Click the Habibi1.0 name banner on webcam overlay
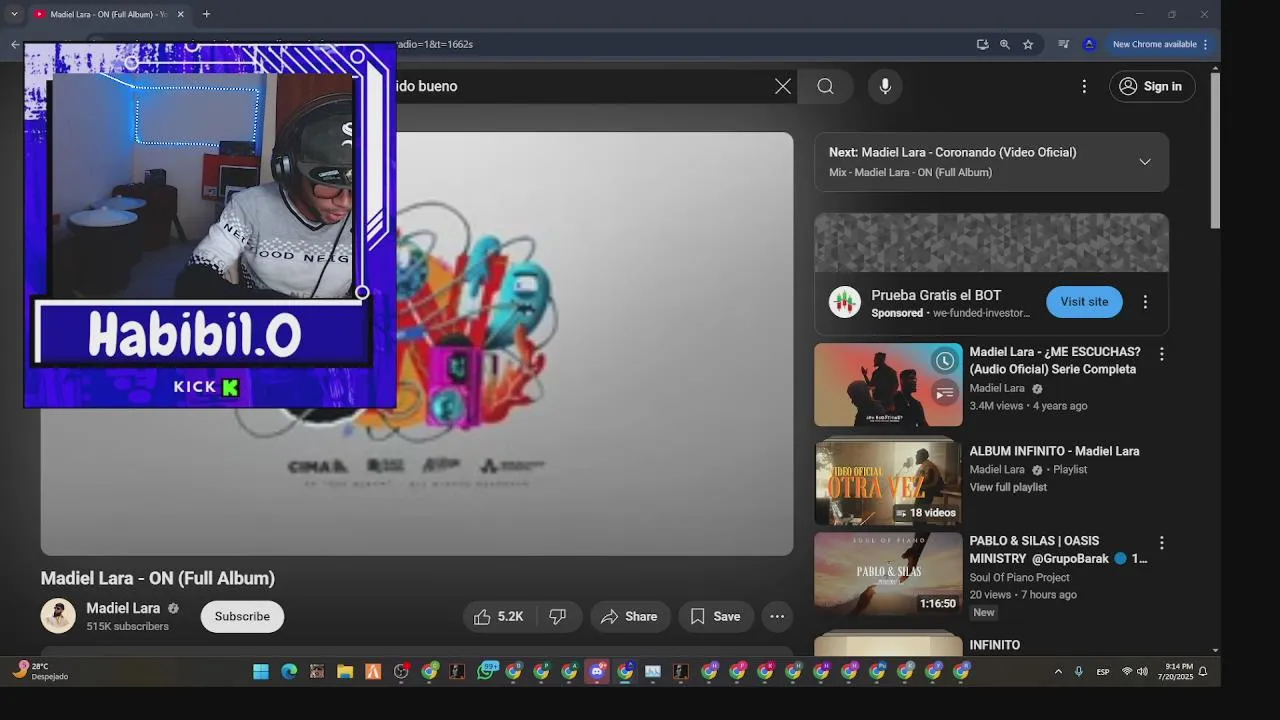Viewport: 1280px width, 720px height. [x=202, y=334]
